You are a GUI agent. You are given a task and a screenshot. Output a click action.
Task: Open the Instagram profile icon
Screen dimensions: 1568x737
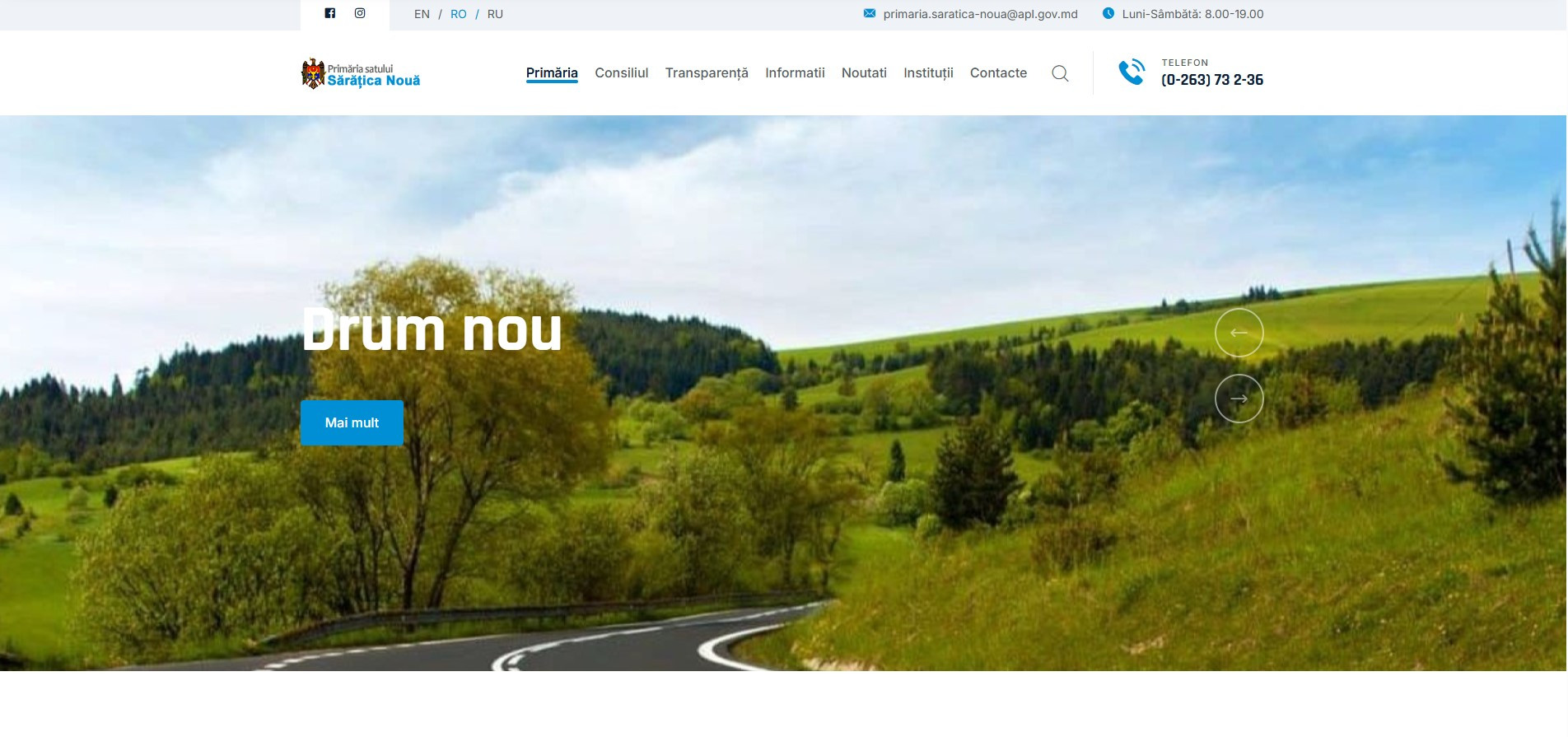tap(360, 13)
